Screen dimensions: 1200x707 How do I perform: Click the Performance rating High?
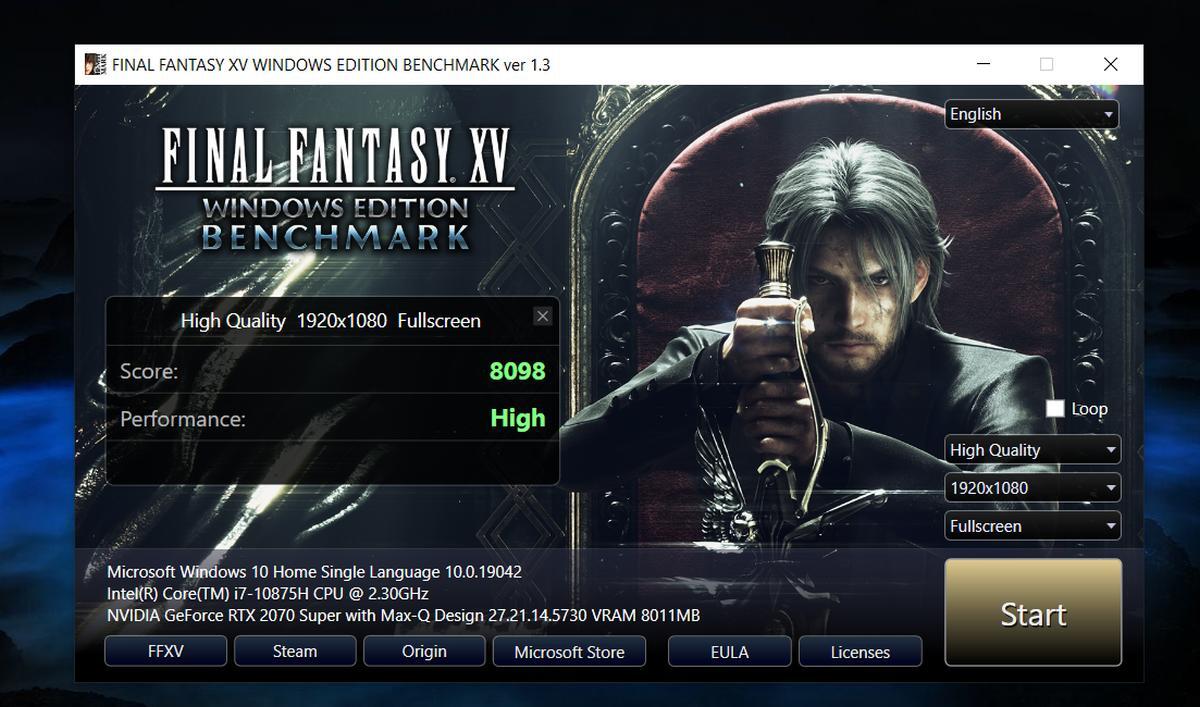[x=518, y=418]
